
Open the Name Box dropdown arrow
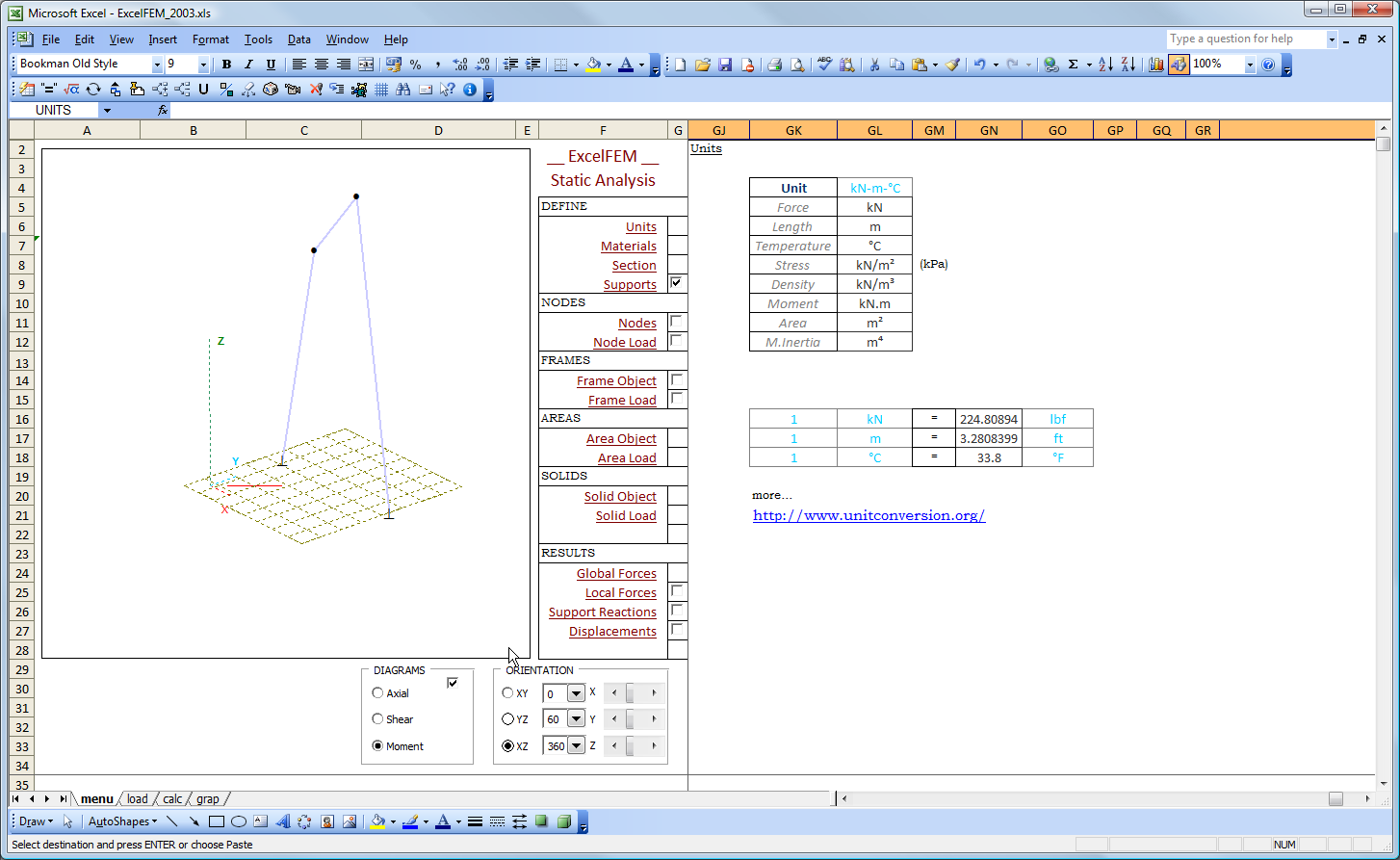tap(107, 111)
